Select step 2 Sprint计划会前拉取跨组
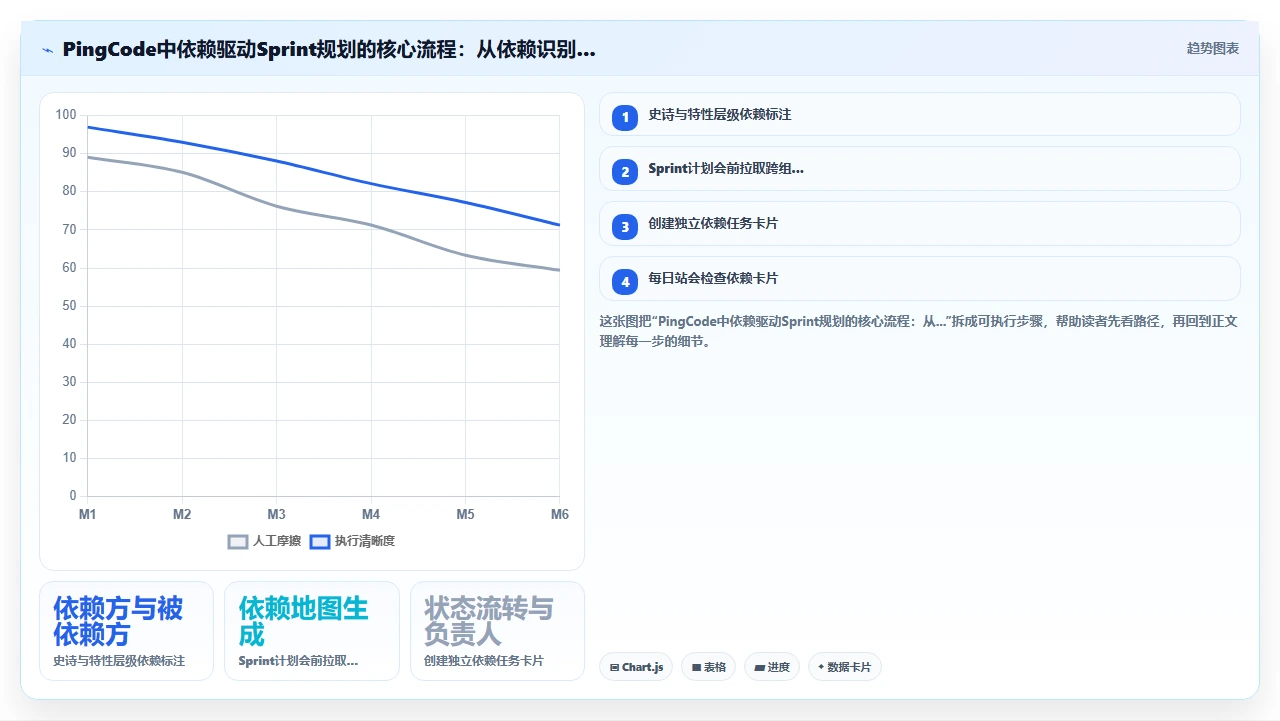1280x721 pixels. pyautogui.click(x=920, y=169)
